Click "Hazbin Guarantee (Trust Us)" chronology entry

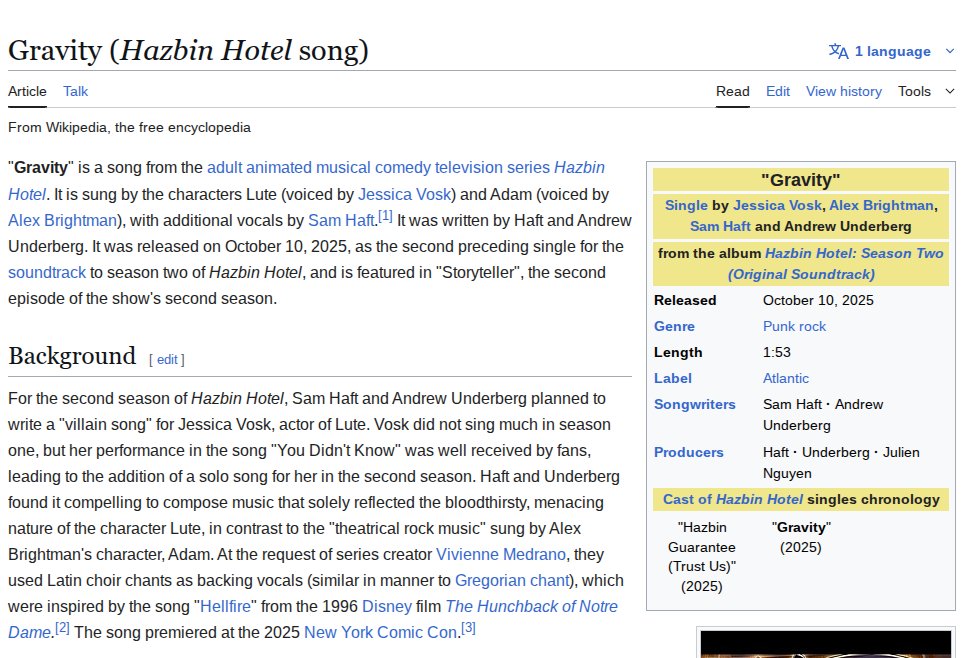click(x=702, y=556)
